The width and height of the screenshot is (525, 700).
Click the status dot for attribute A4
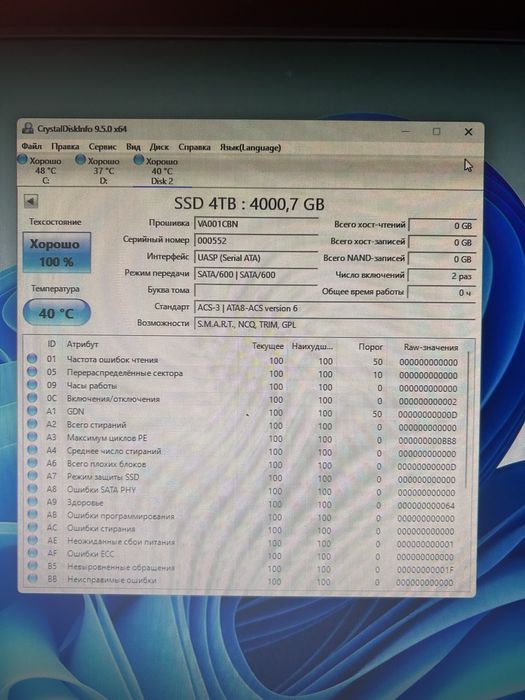(x=32, y=450)
